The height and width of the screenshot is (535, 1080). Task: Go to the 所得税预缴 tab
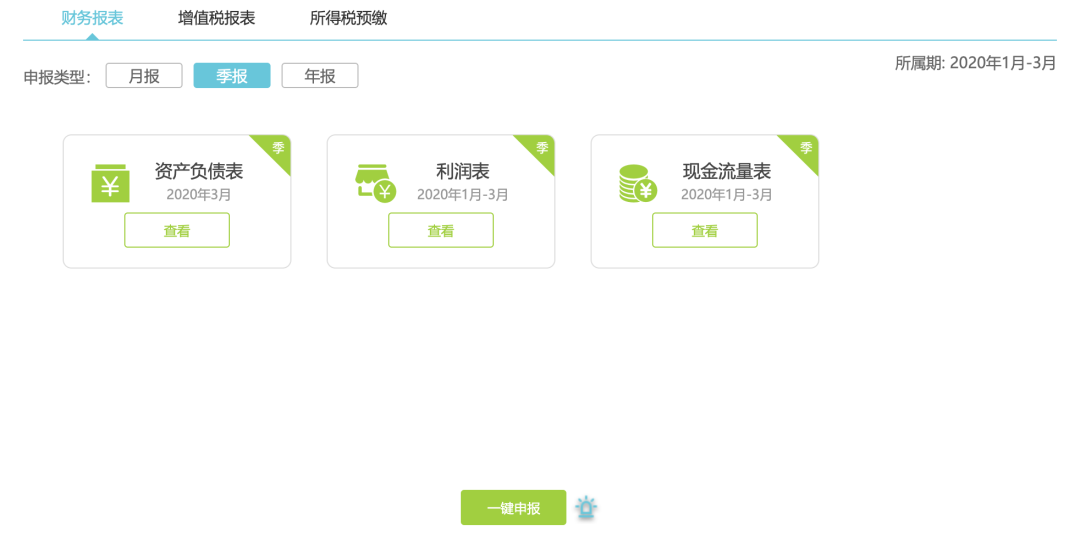[x=348, y=18]
